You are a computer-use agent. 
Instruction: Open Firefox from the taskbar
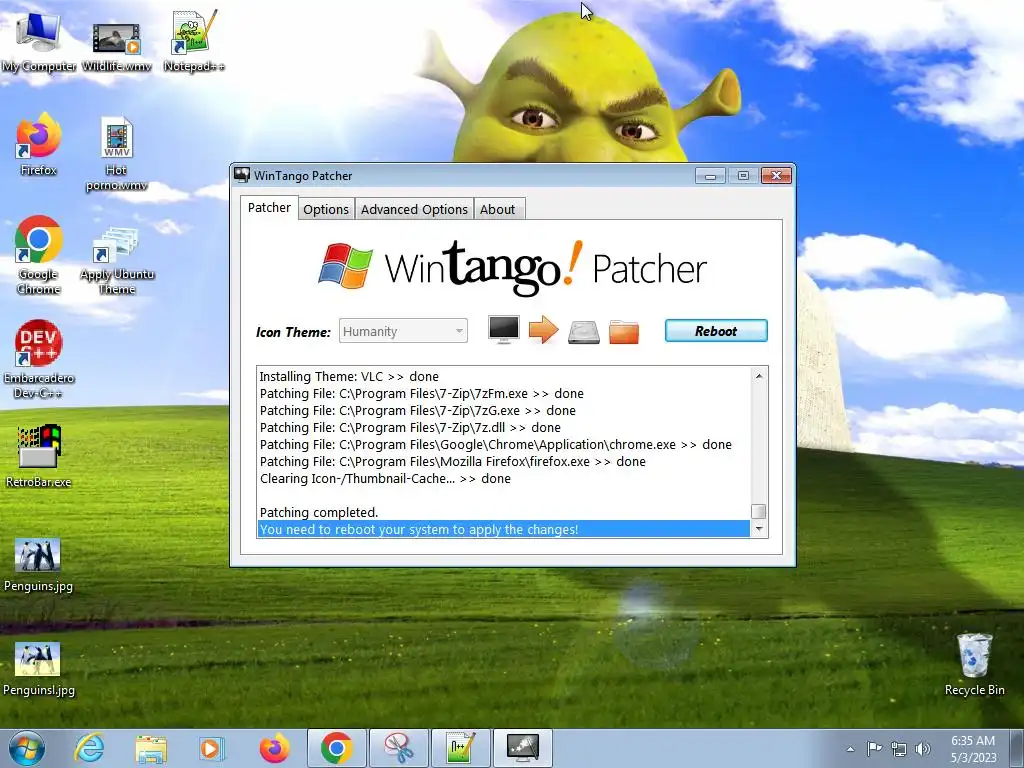pos(274,748)
